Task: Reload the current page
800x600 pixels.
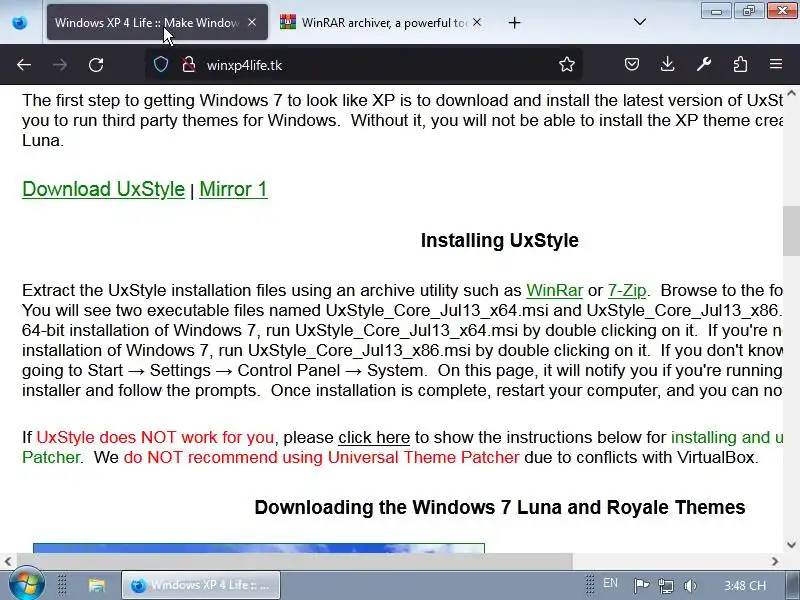Action: click(96, 65)
